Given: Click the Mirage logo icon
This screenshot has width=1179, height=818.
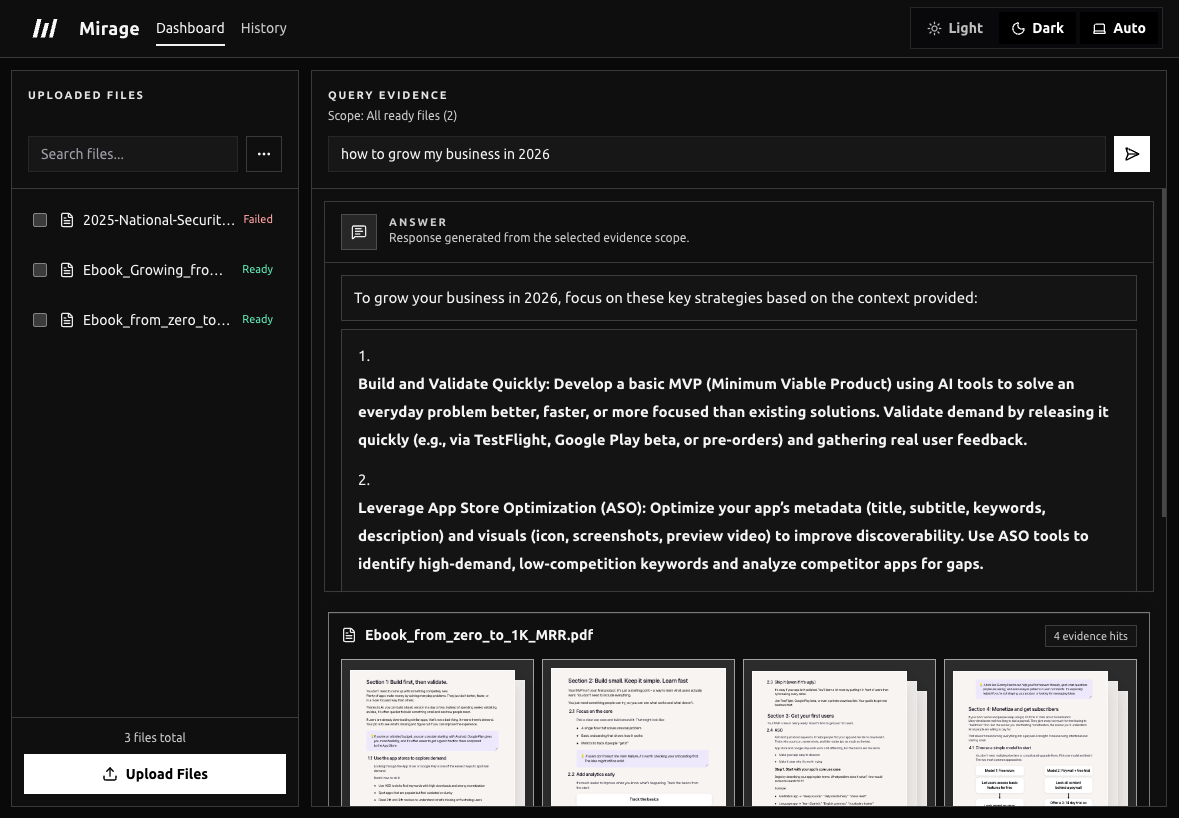Looking at the screenshot, I should pos(45,28).
